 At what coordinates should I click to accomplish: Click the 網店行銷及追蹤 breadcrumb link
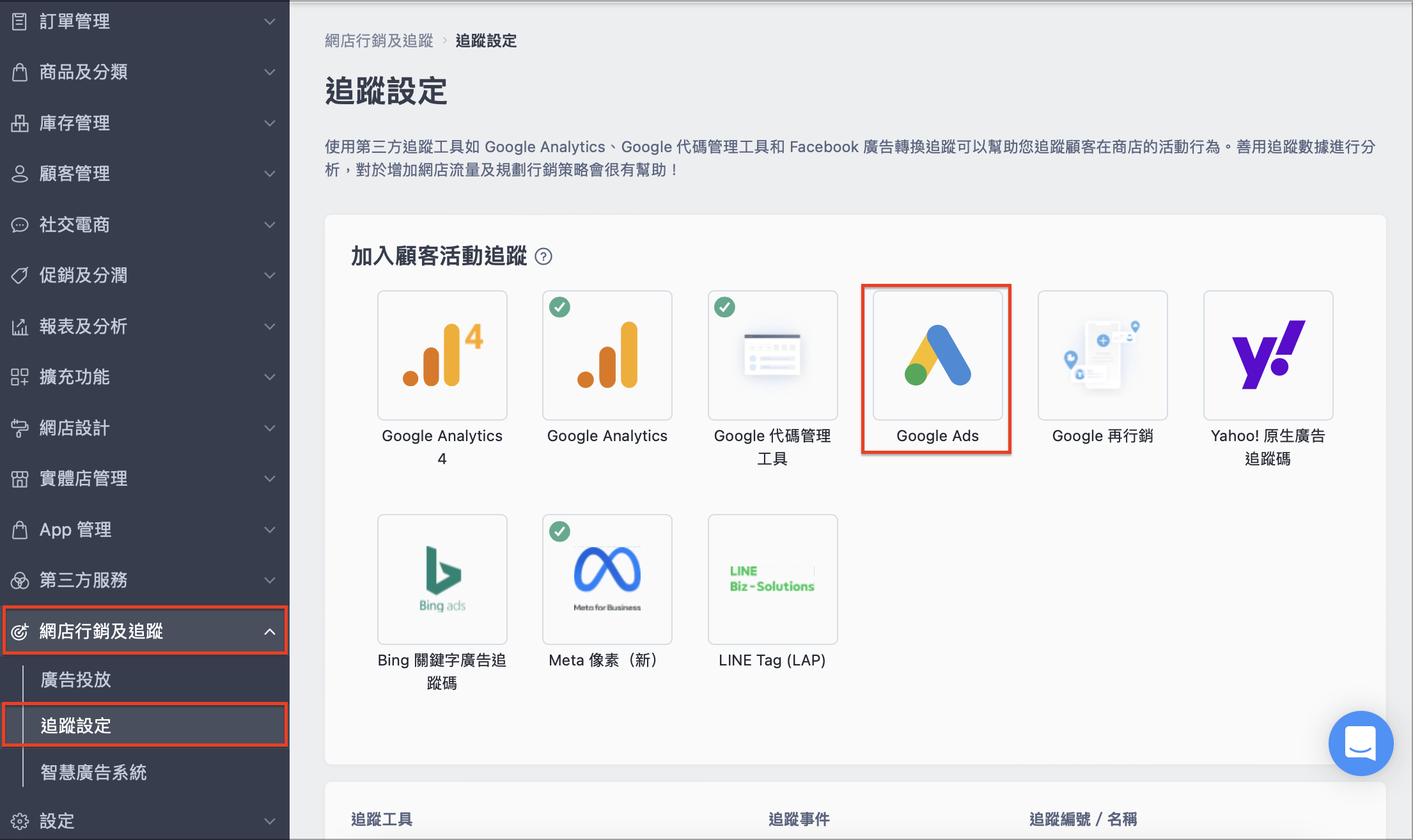[x=379, y=41]
